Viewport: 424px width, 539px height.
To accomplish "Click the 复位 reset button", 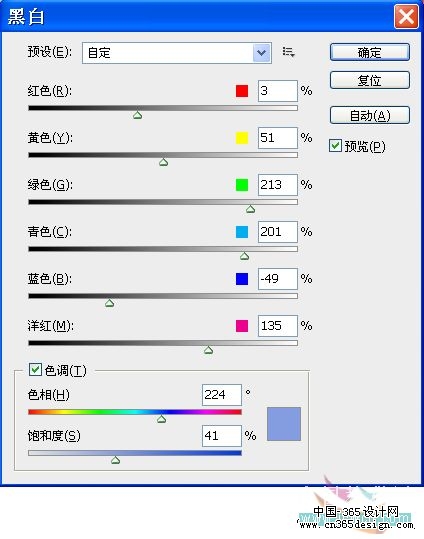I will 370,80.
